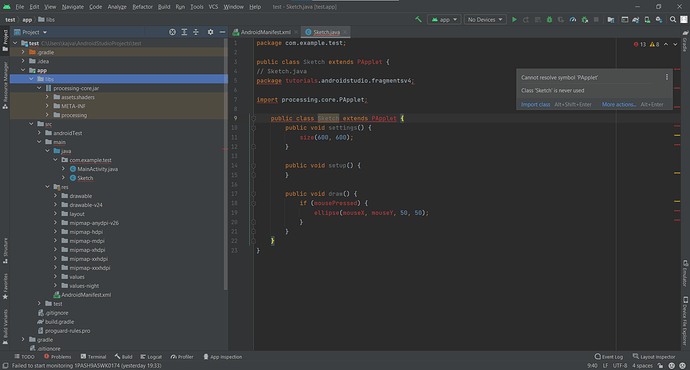Click Collapse All in Project panel
Screen dimensions: 690x370
[196, 32]
